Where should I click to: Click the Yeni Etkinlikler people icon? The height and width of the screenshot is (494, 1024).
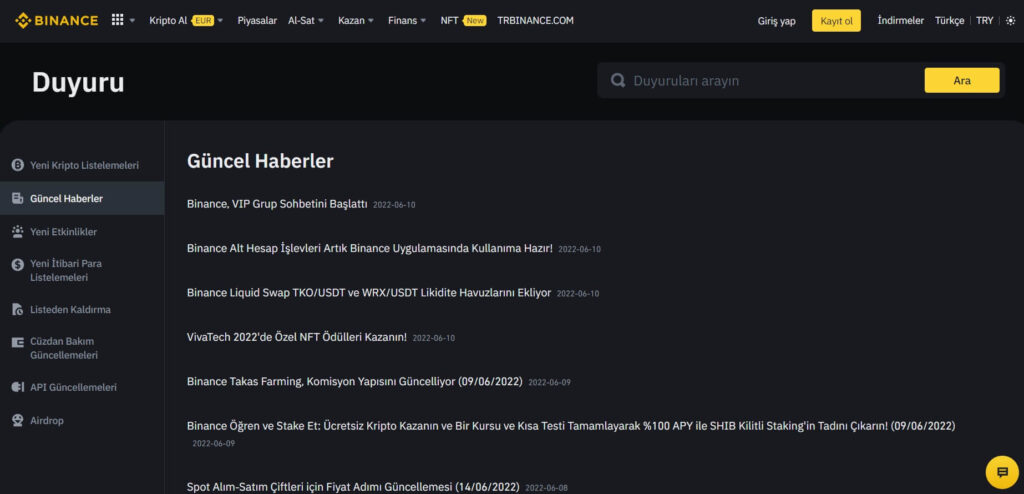coord(18,231)
